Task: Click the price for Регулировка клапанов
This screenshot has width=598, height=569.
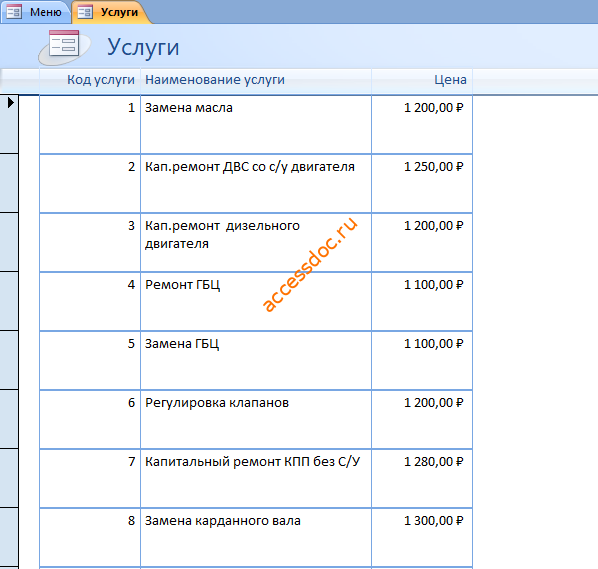Action: point(422,420)
